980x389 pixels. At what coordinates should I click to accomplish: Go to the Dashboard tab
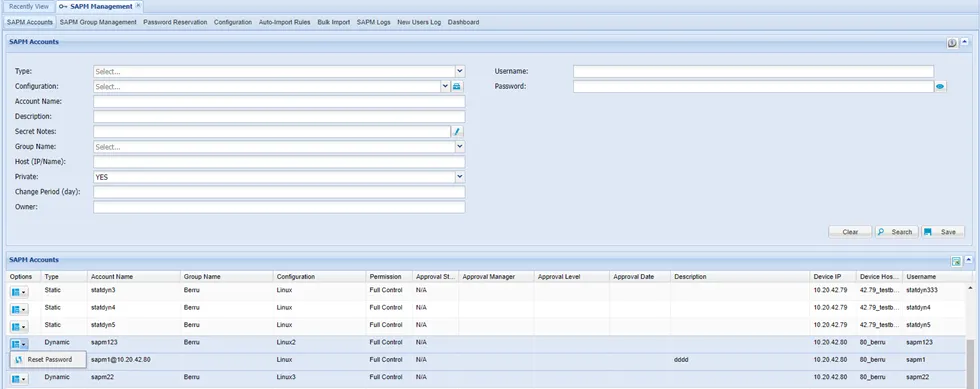click(x=464, y=22)
